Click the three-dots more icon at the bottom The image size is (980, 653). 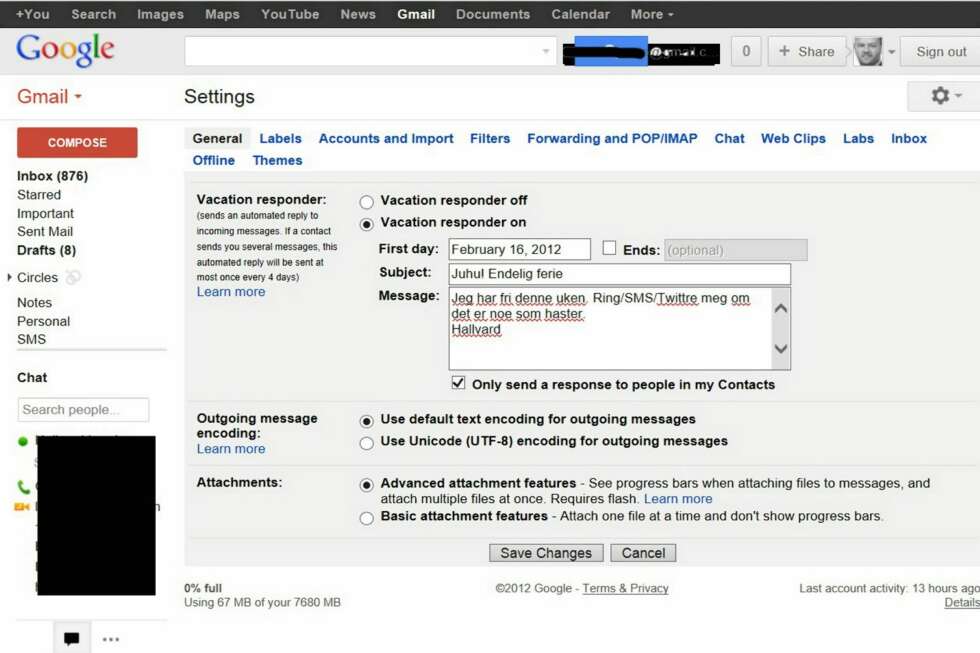tap(111, 639)
